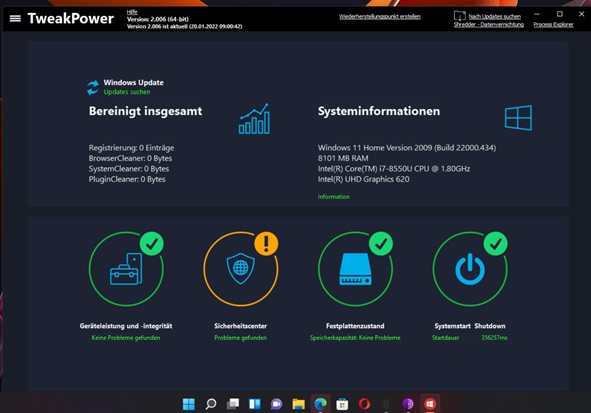Screen dimensions: 591x413
Task: Click Keine Probleme gefunden under Geräteleistung
Action: pos(126,338)
